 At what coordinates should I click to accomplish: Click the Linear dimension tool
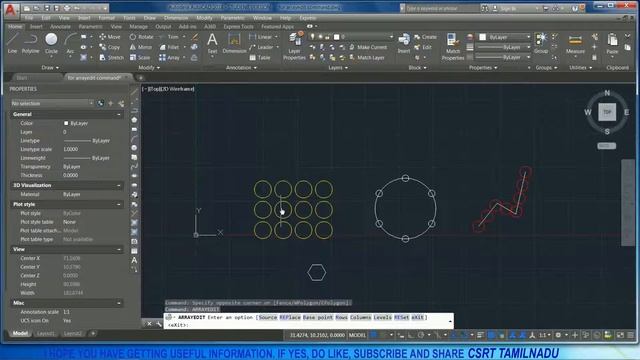260,37
